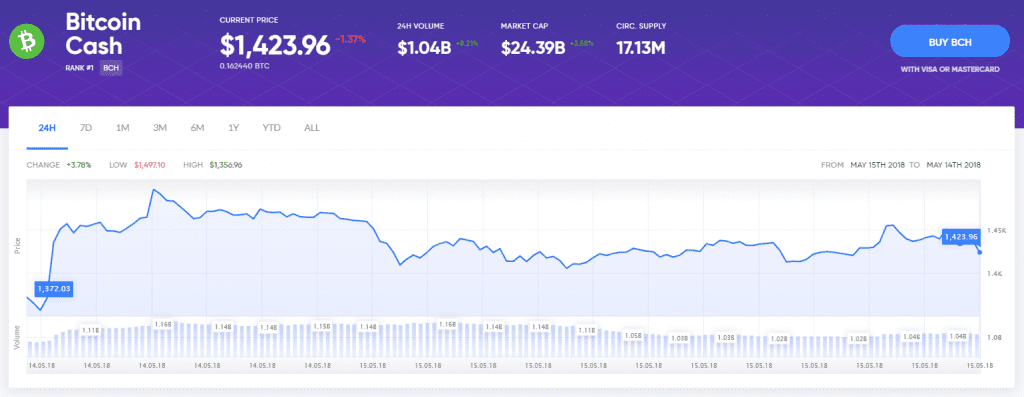Click the 0.162440 BTC value

click(x=245, y=66)
